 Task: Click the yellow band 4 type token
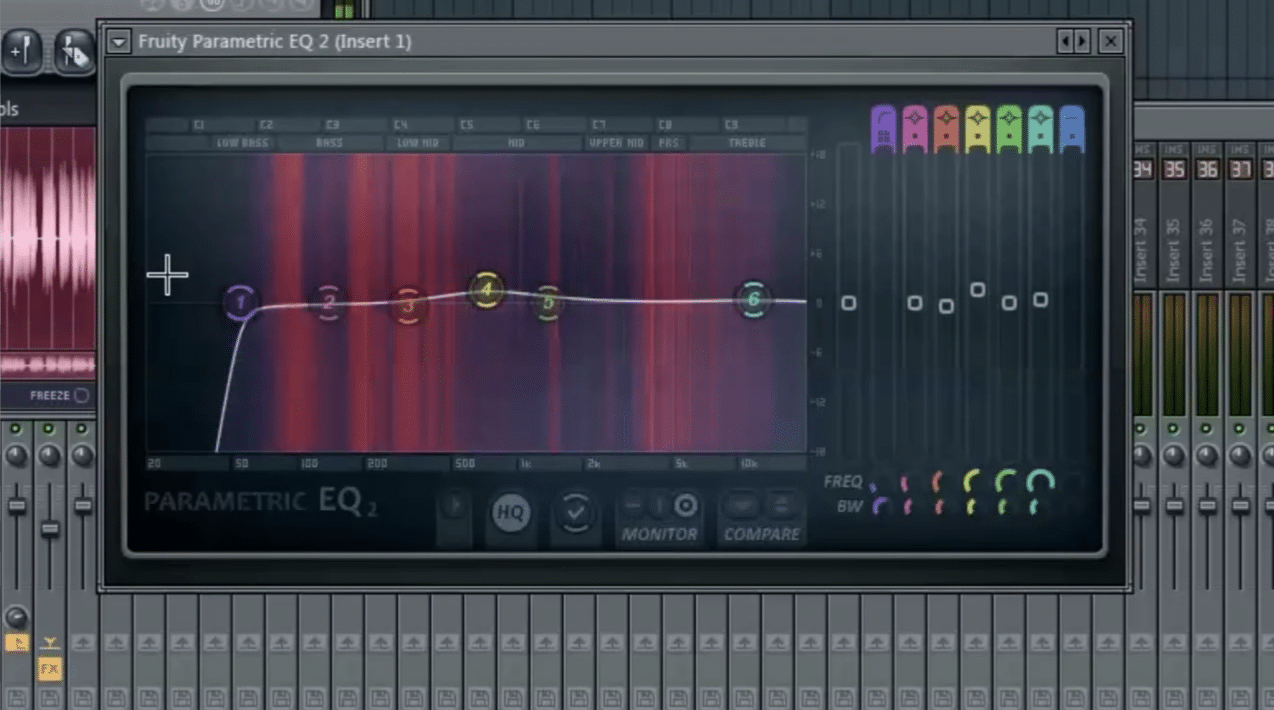pyautogui.click(x=978, y=129)
